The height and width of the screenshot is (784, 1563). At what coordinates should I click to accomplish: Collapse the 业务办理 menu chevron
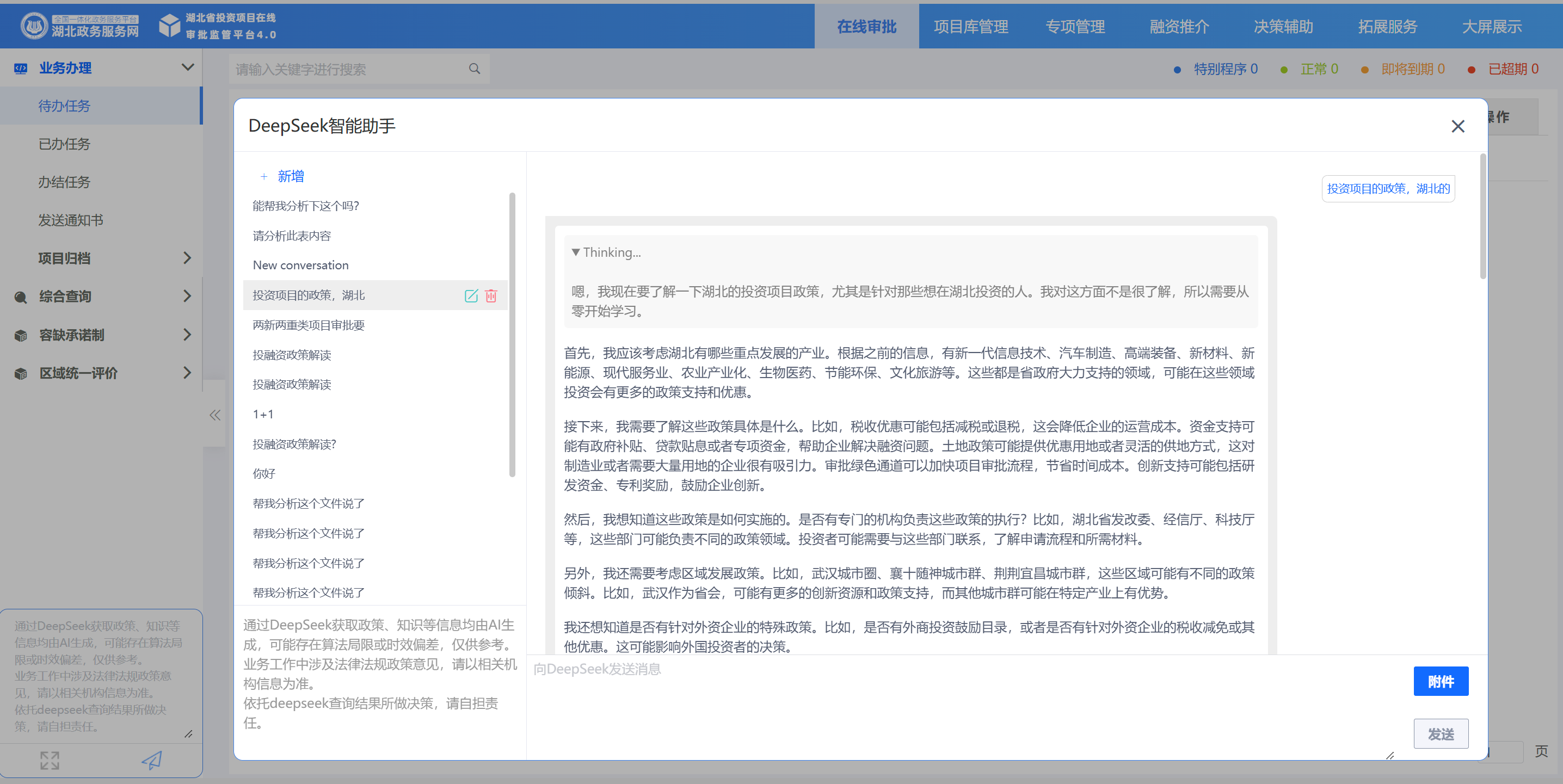pyautogui.click(x=188, y=67)
